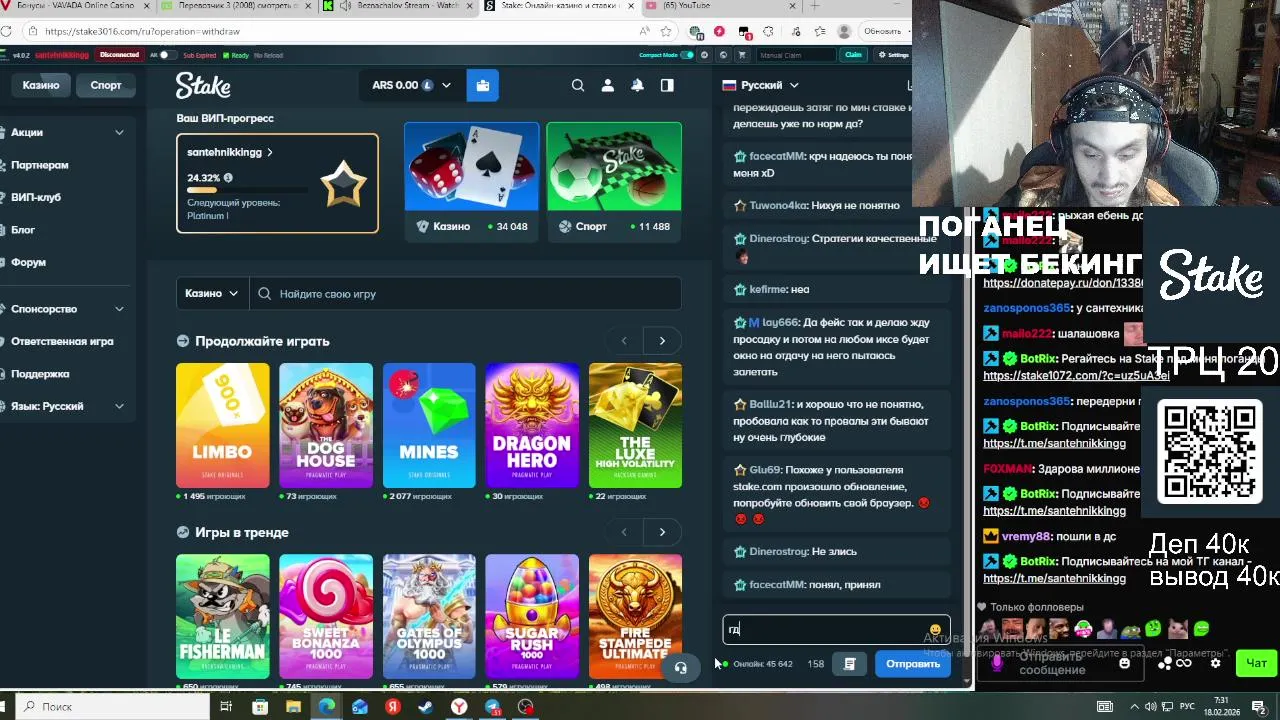1280x720 pixels.
Task: Expand the Спонсорство sidebar section
Action: tap(68, 309)
